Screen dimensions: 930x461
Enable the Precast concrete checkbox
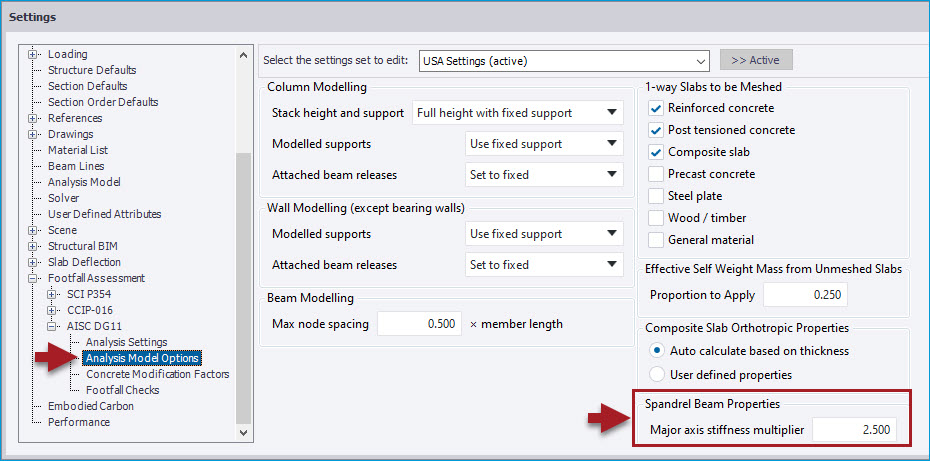(x=656, y=174)
